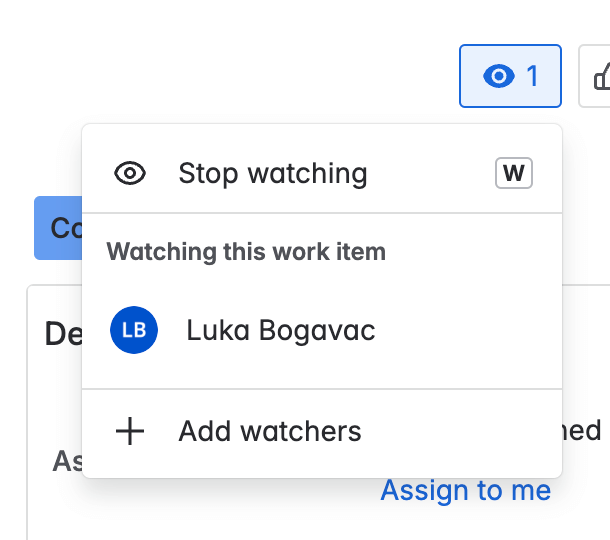Click the gap between Stop watching and W
This screenshot has height=540, width=610.
(x=430, y=174)
